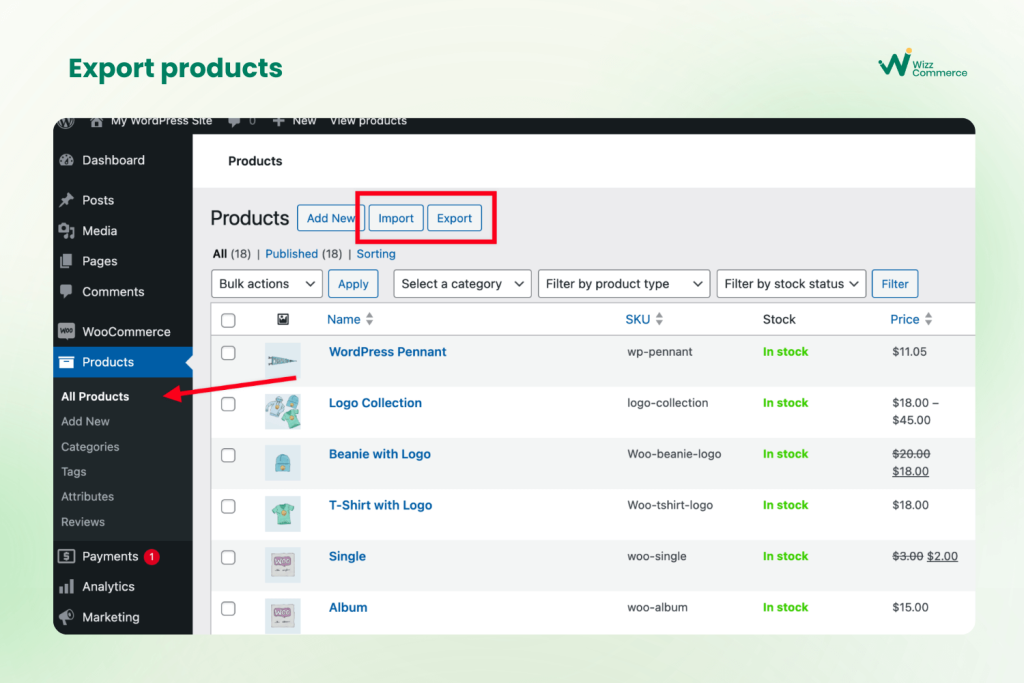The image size is (1024, 683).
Task: Open the WordPress Pennant product thumbnail
Action: (x=283, y=360)
